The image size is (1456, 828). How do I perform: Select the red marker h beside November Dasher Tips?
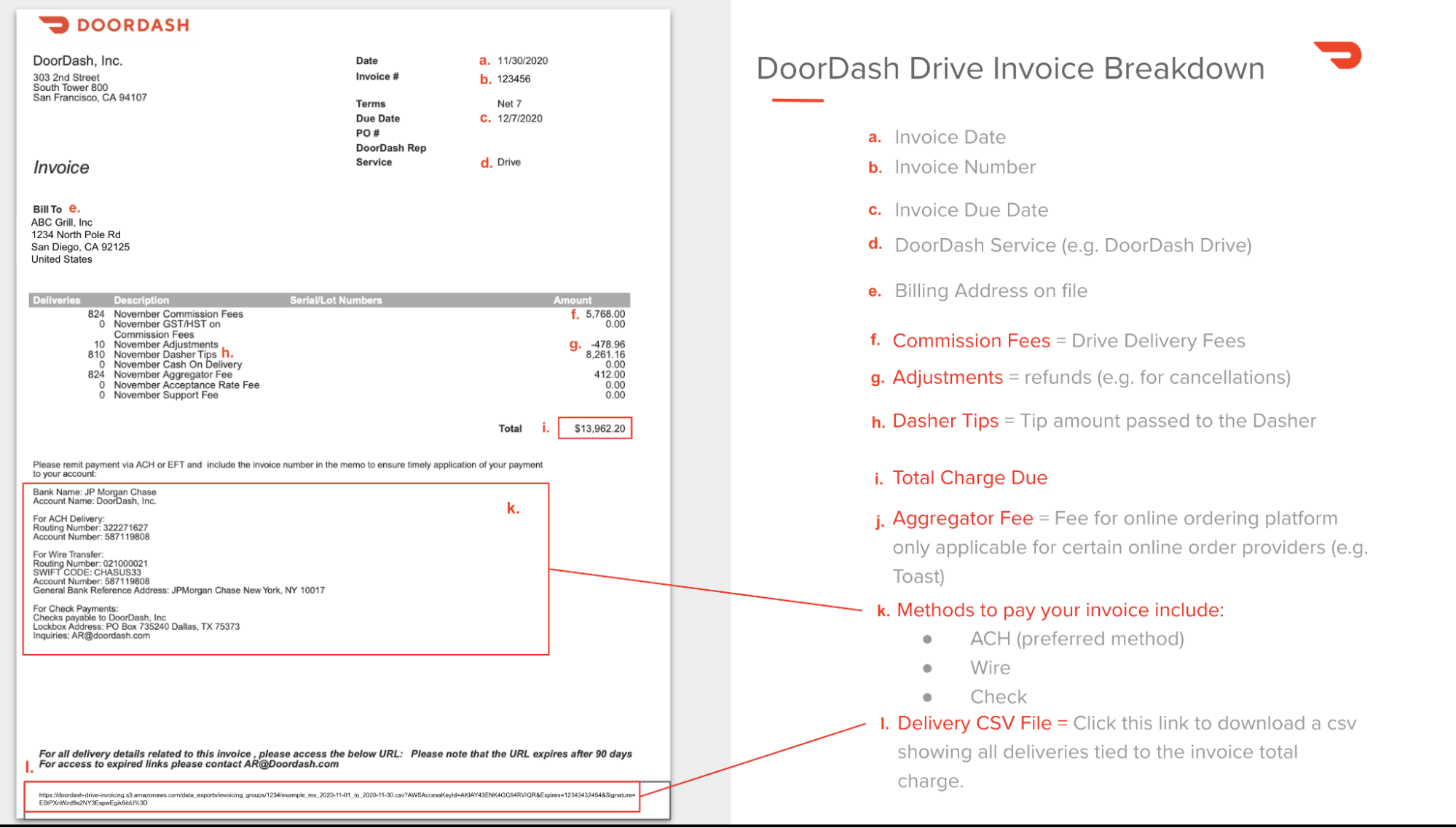[x=228, y=352]
